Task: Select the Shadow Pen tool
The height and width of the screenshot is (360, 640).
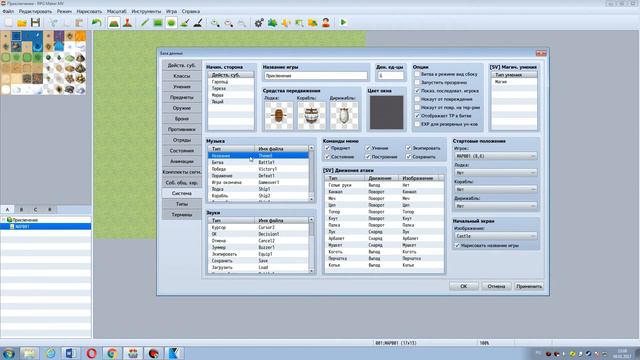Action: pyautogui.click(x=198, y=22)
